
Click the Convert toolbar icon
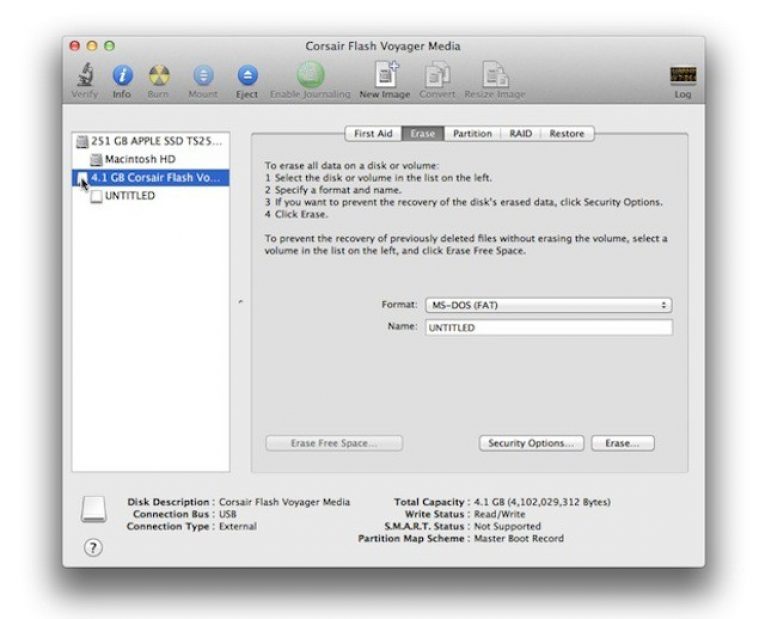pyautogui.click(x=437, y=75)
